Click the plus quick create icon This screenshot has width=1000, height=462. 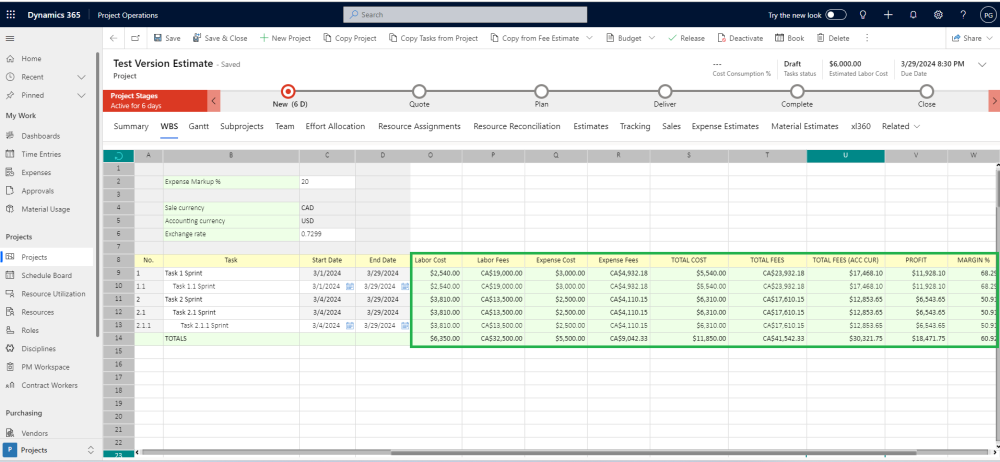[x=888, y=15]
